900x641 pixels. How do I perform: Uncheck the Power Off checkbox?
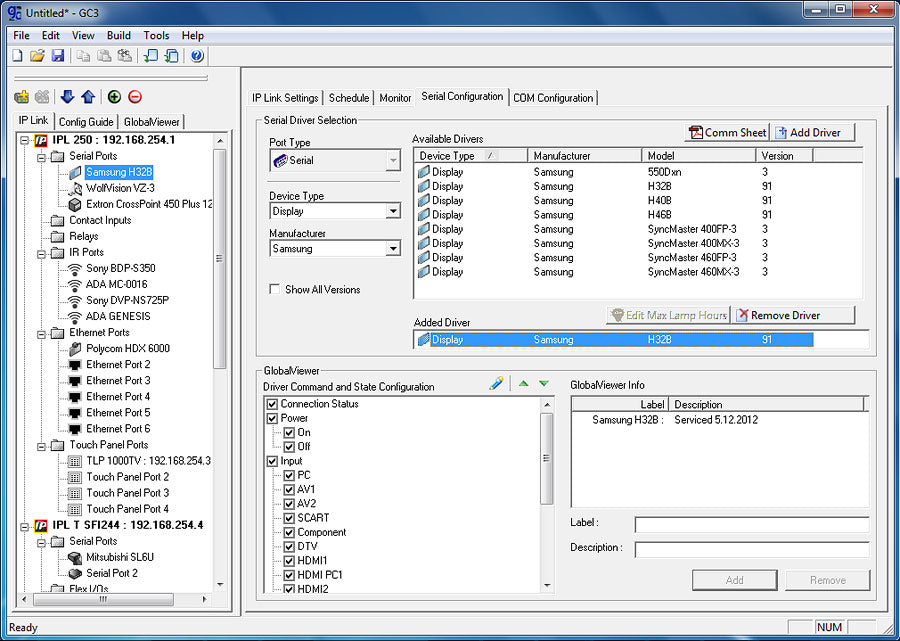click(x=289, y=446)
